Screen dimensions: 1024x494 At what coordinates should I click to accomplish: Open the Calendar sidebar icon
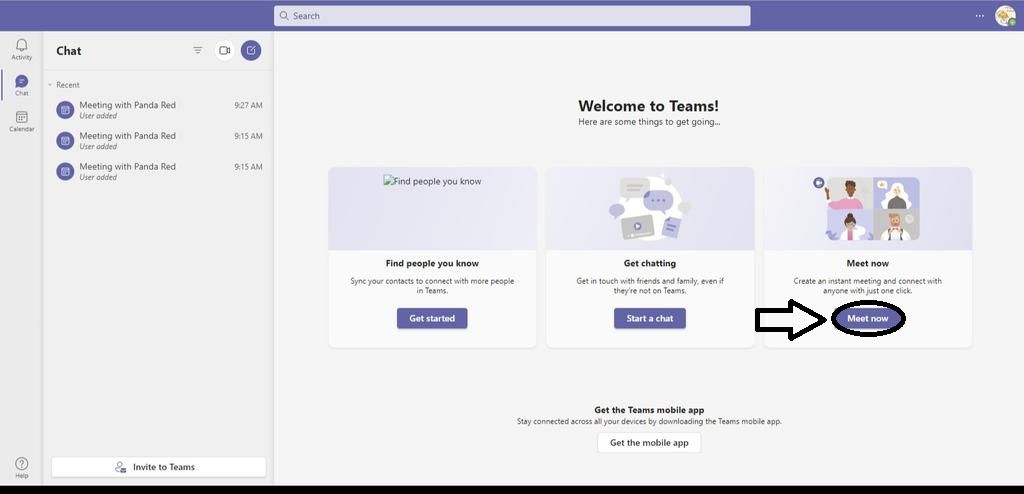[x=22, y=117]
